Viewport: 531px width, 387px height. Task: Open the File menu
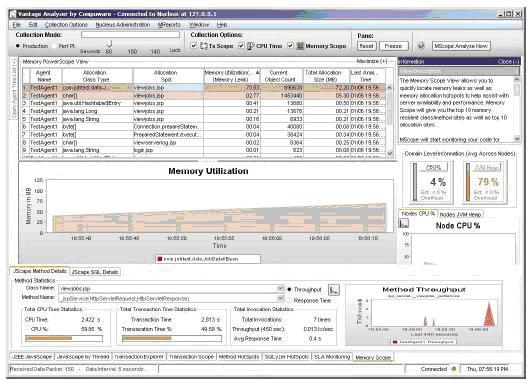click(x=17, y=25)
